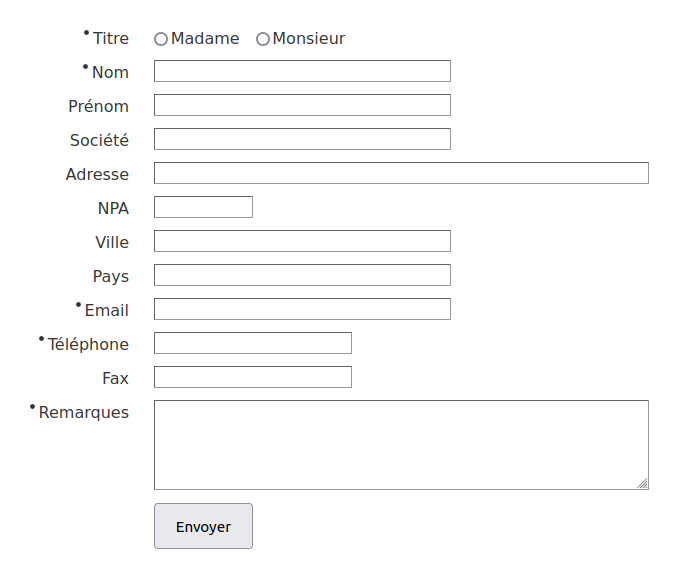Focus the Prénom input box
Image resolution: width=700 pixels, height=579 pixels.
(x=302, y=105)
